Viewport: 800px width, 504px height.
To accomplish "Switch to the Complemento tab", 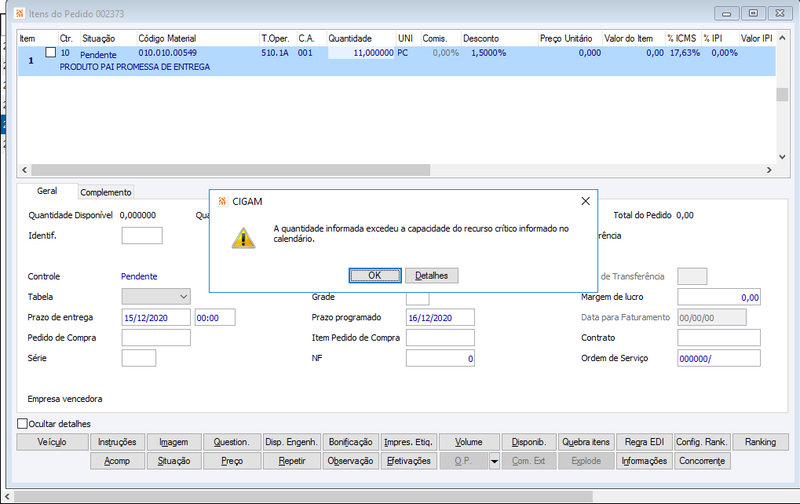I will (x=106, y=192).
